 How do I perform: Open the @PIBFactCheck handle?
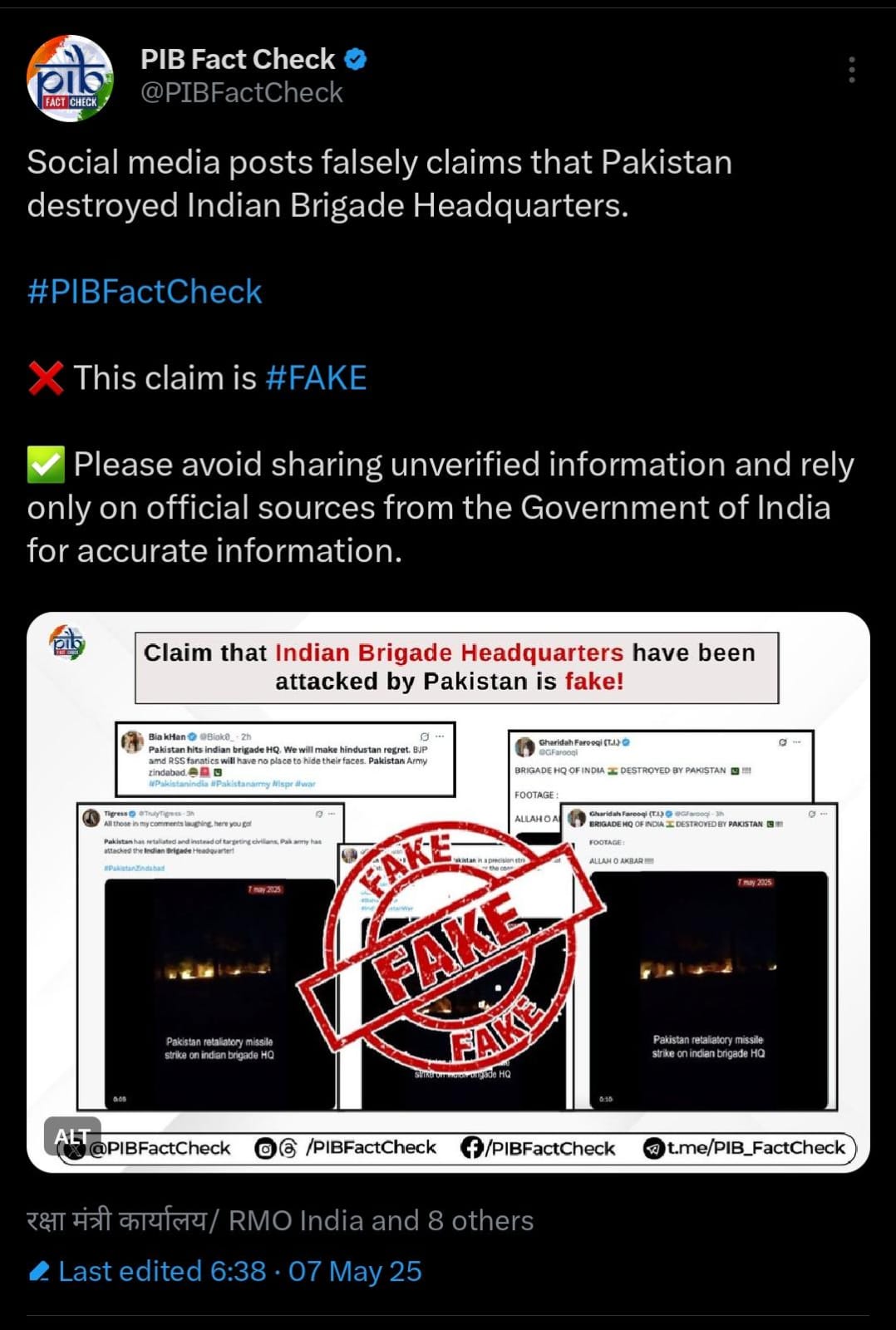coord(241,92)
